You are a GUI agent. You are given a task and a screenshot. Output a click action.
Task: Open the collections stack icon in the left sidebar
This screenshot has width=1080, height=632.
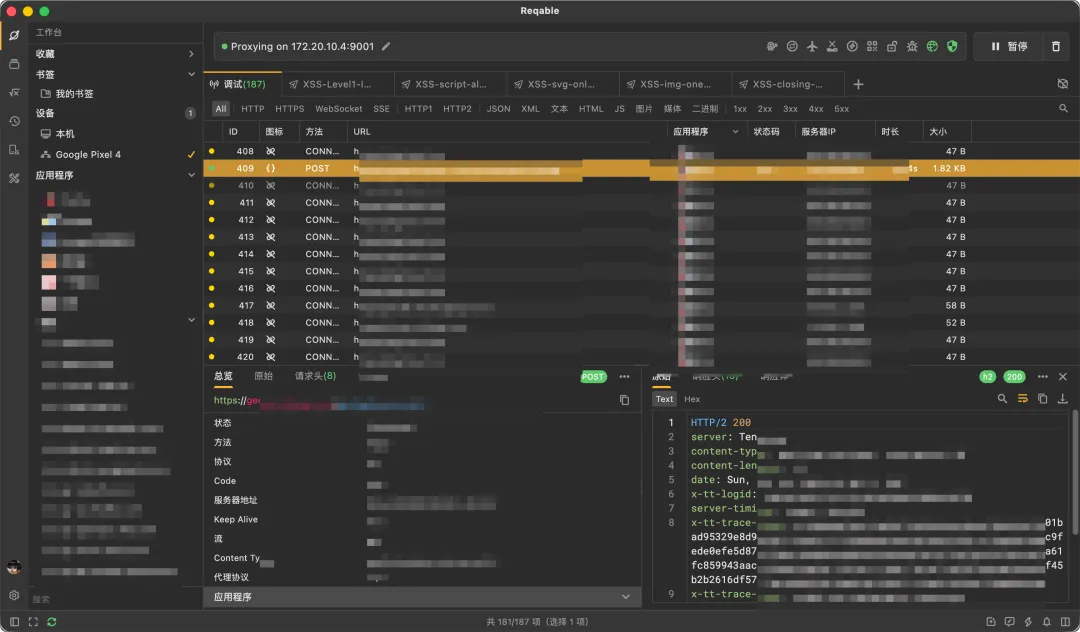14,64
